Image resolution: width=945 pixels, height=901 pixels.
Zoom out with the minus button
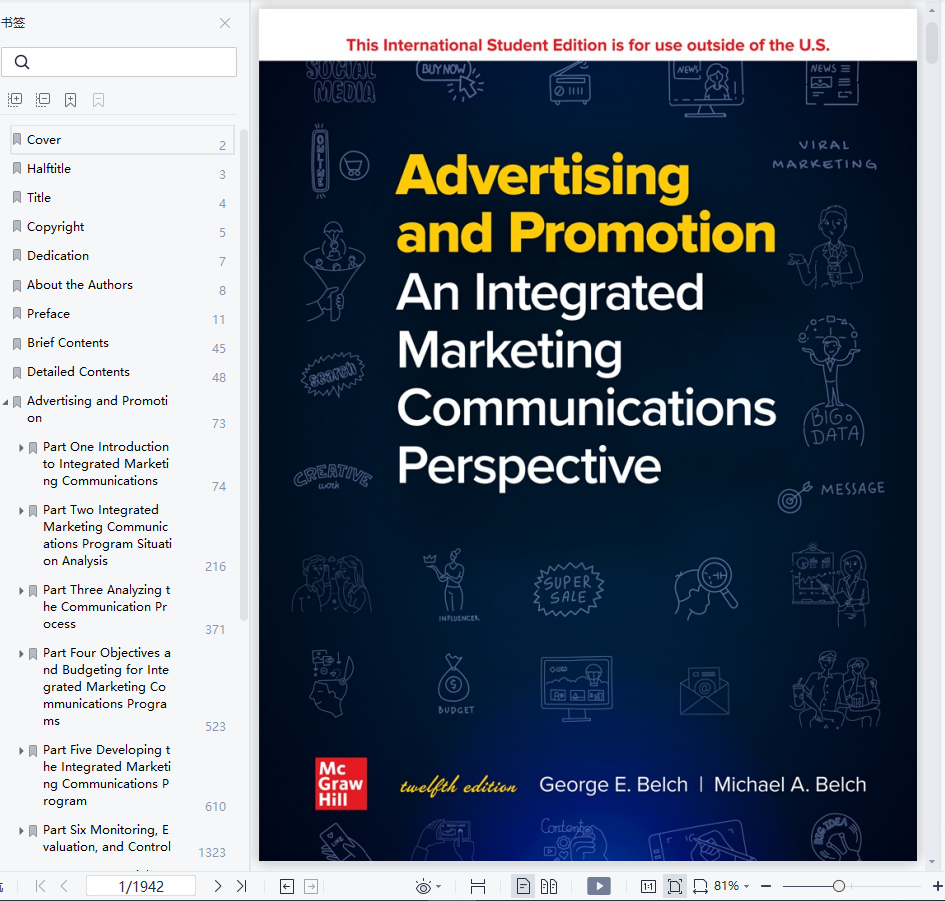(766, 886)
